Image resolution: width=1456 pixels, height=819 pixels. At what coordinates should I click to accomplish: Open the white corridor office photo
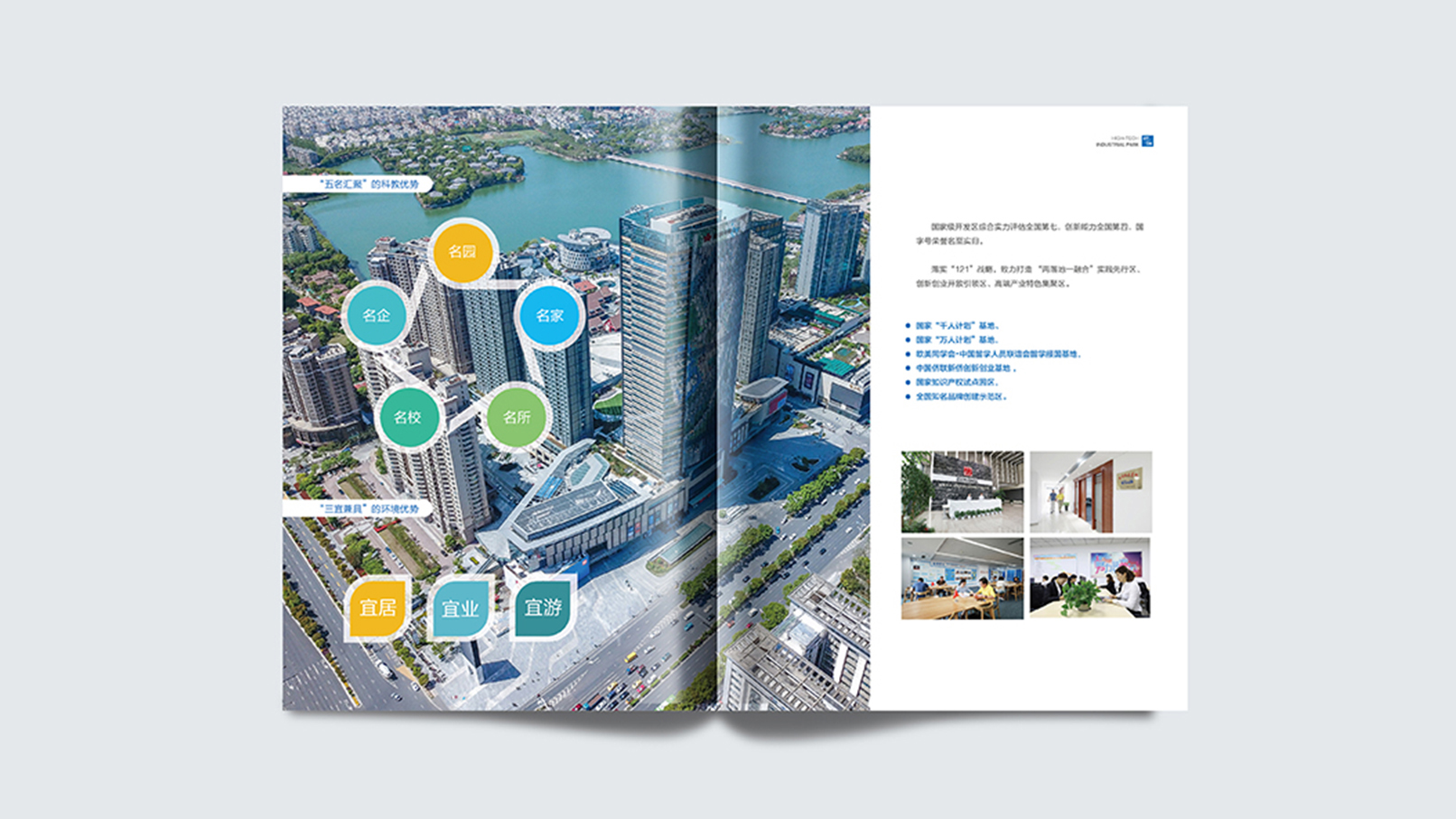(x=1090, y=492)
